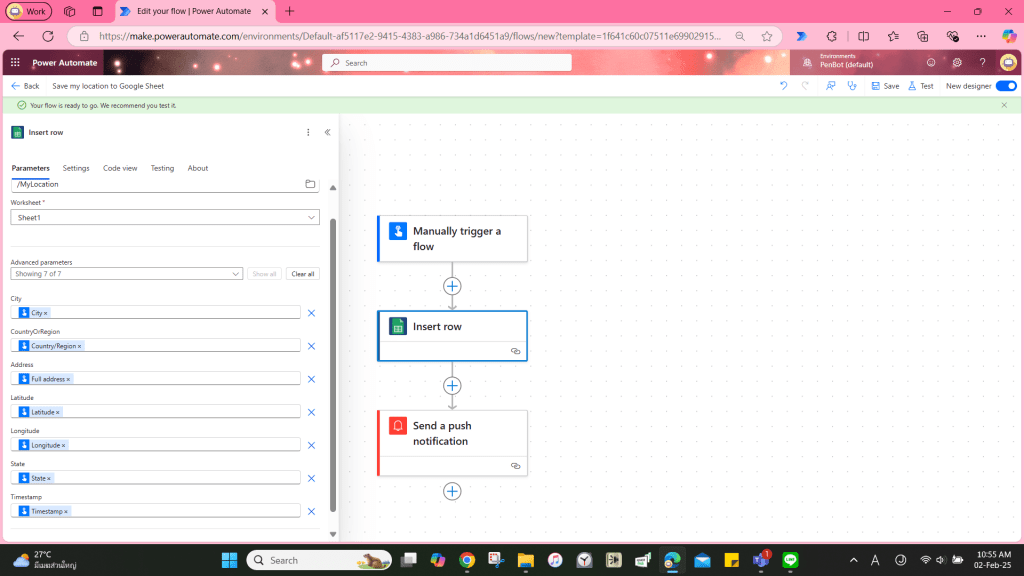Open the Power Automate app launcher waffle
1024x576 pixels.
(x=15, y=62)
